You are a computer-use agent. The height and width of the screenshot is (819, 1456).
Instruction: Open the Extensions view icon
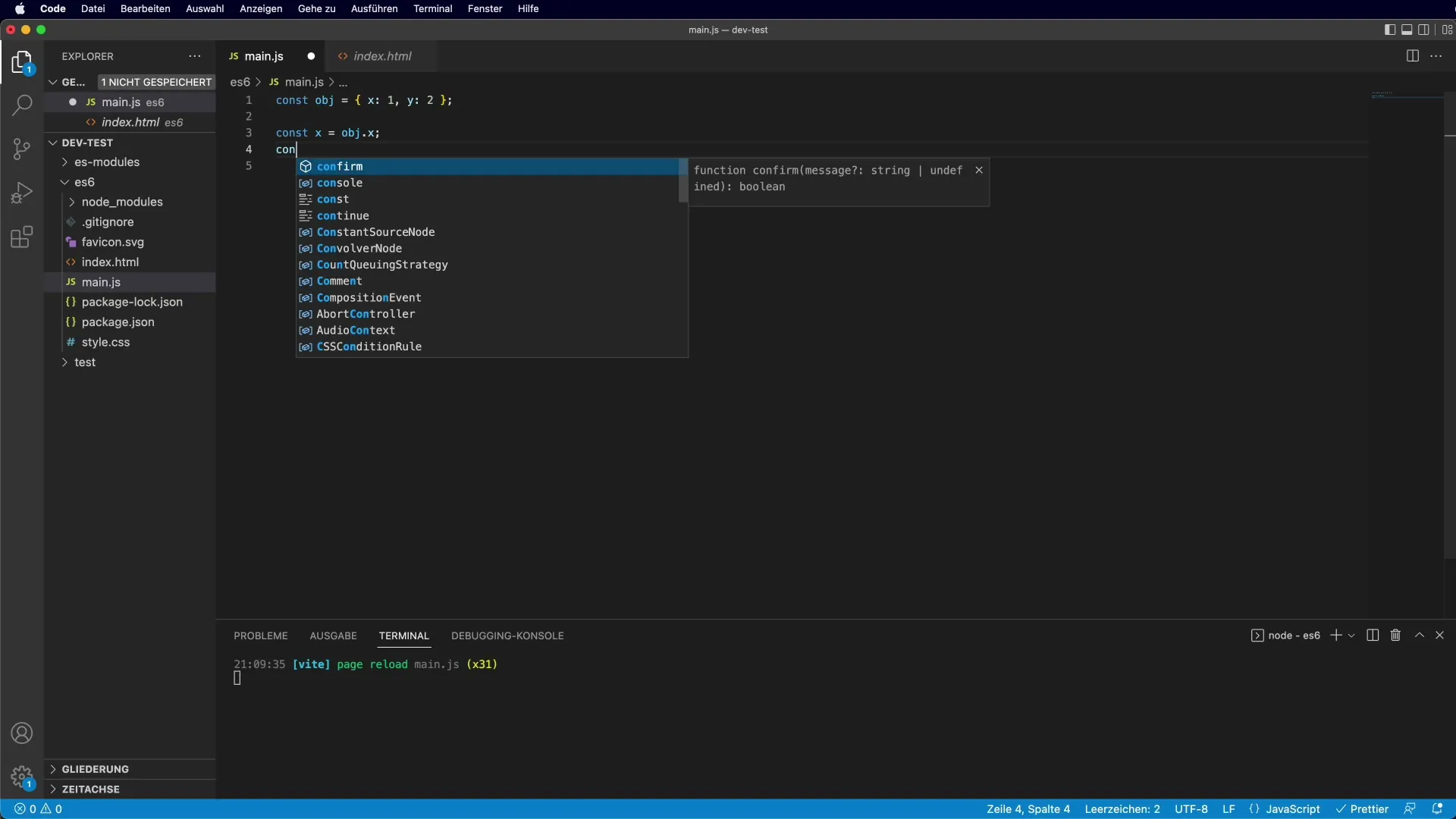click(x=22, y=237)
